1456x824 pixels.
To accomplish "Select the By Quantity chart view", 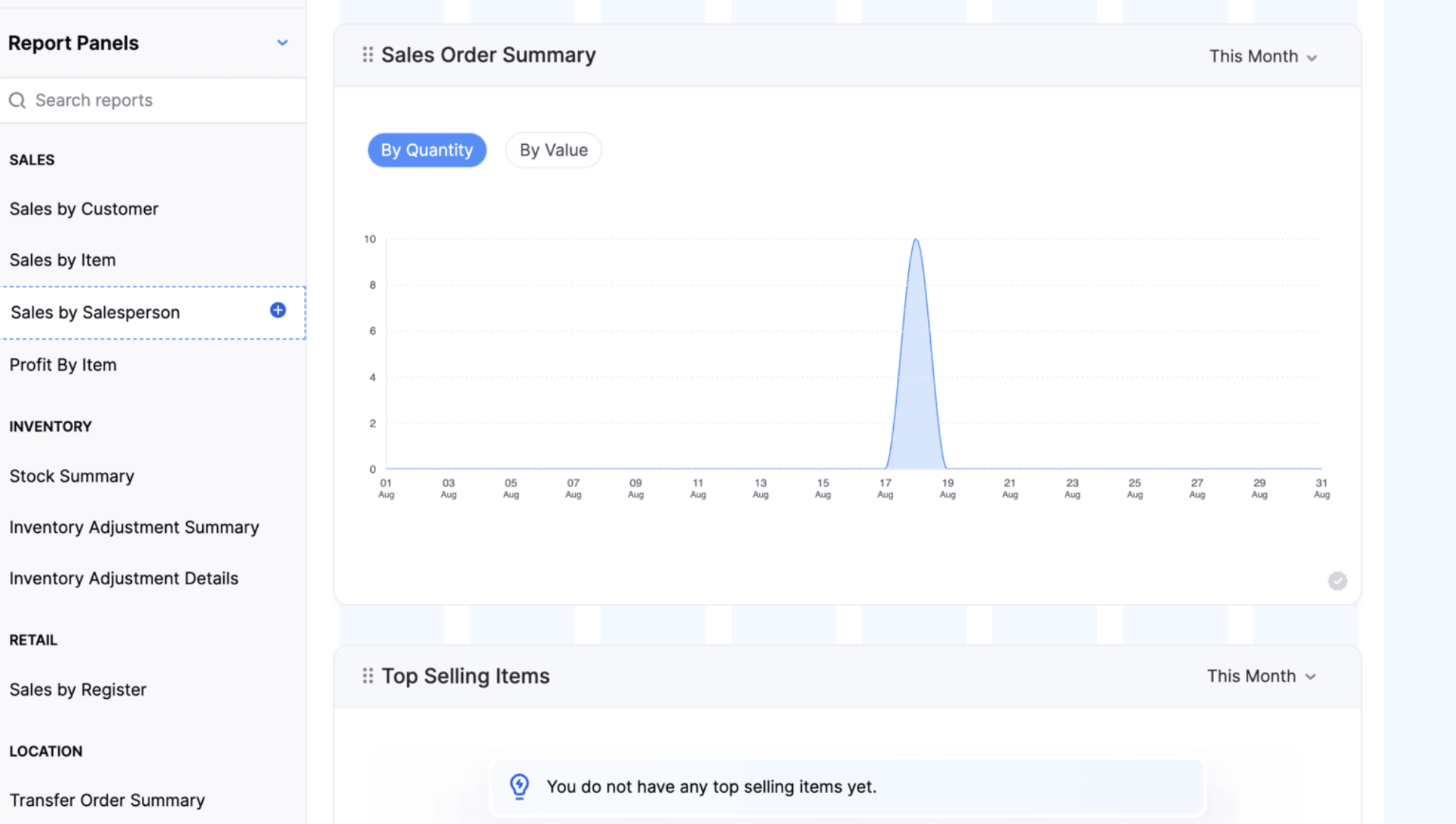I will tap(427, 150).
